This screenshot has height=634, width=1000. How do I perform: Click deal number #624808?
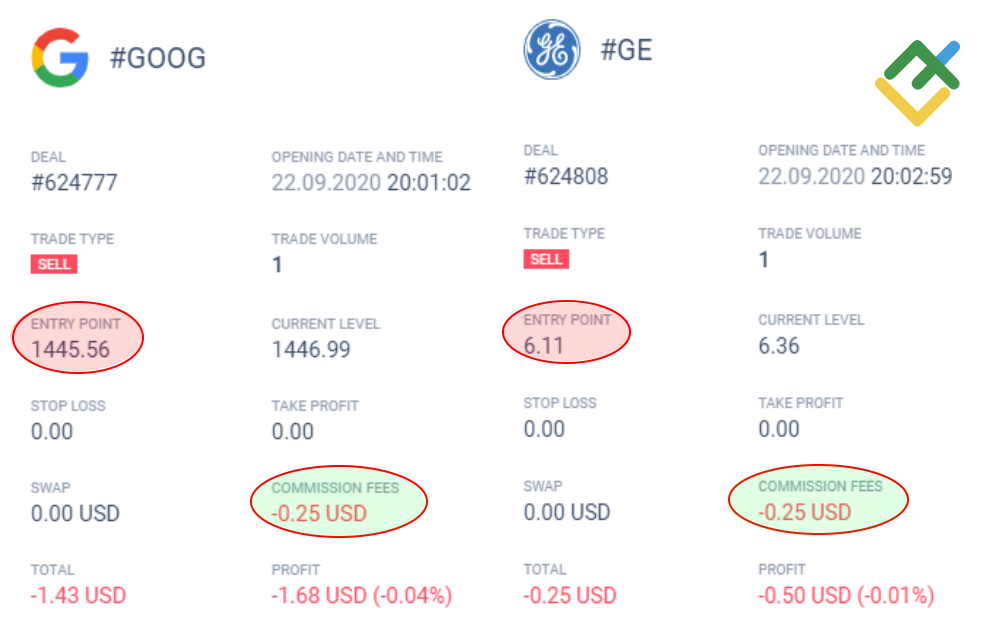click(x=566, y=176)
